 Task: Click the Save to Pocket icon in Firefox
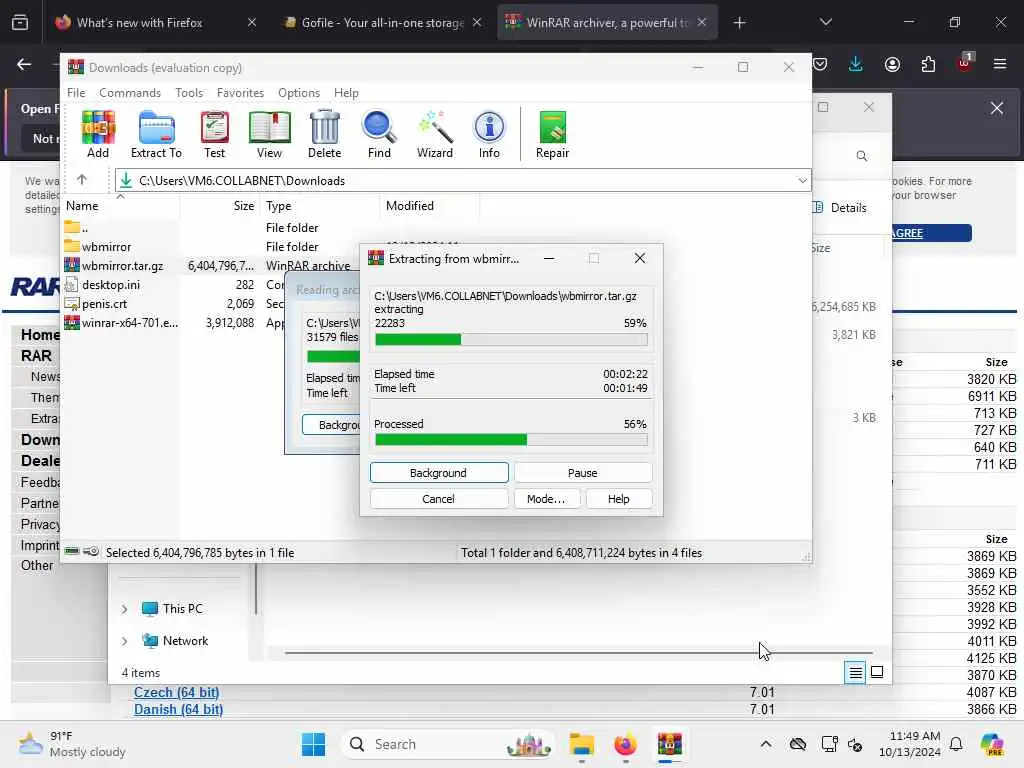tap(821, 64)
